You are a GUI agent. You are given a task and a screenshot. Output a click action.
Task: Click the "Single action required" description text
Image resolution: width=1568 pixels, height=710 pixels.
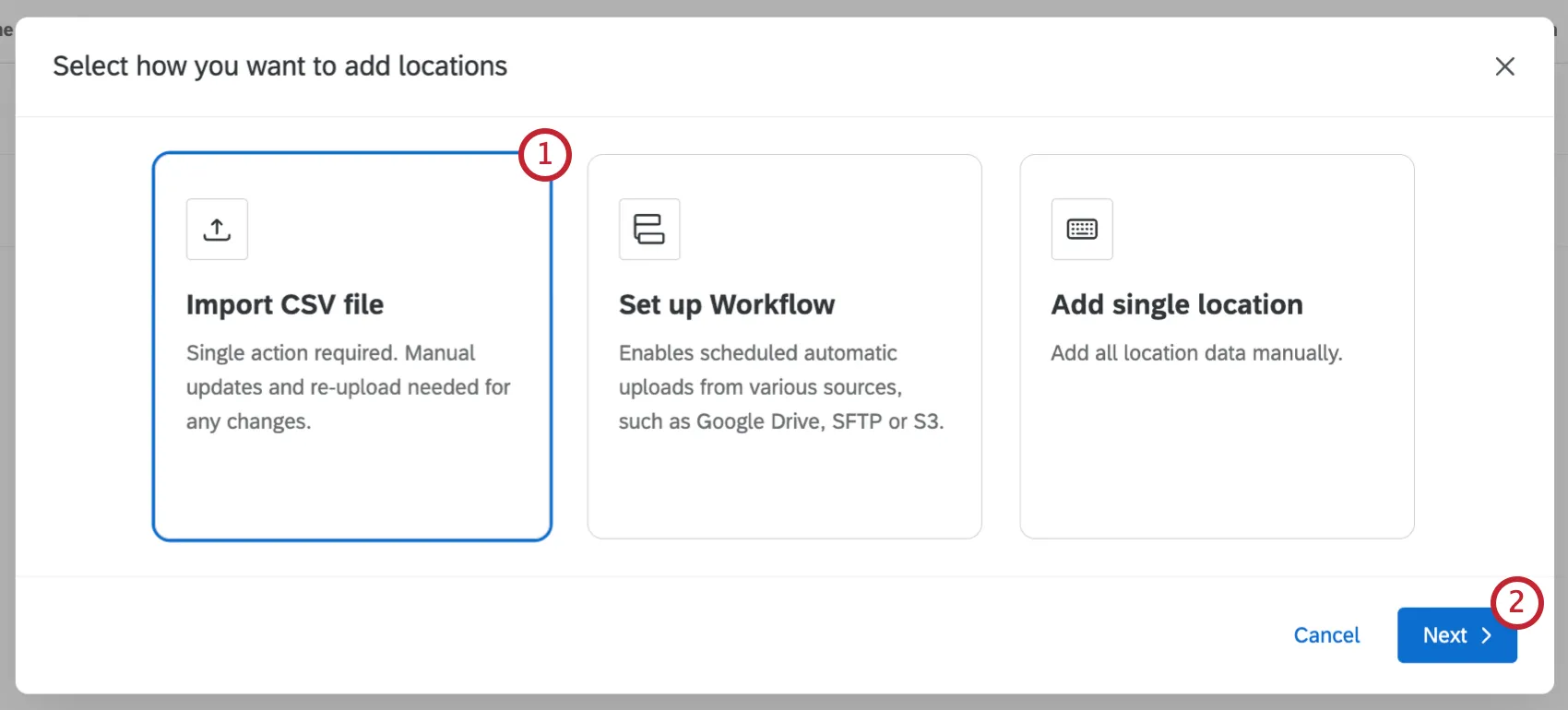point(349,387)
